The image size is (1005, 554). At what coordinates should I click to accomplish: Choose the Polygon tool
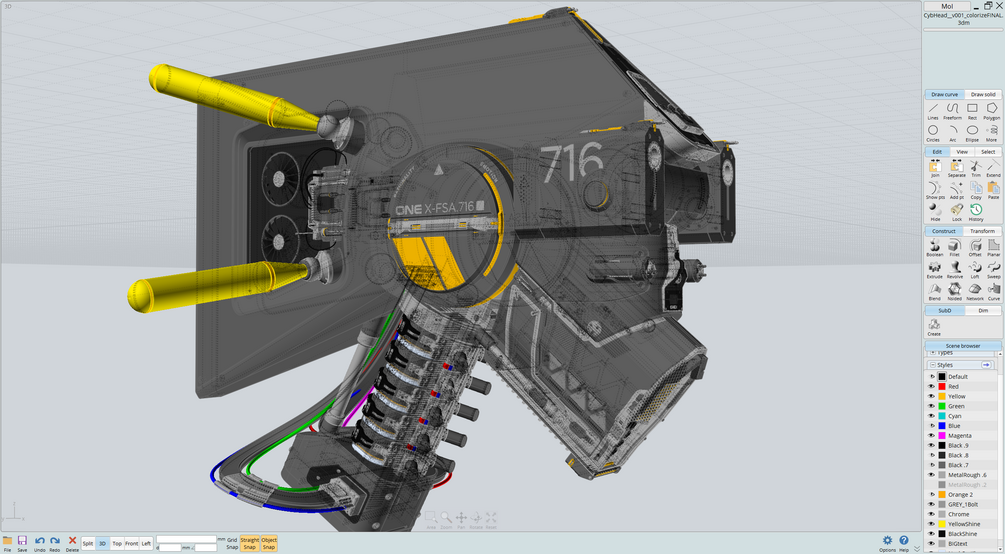(x=992, y=112)
